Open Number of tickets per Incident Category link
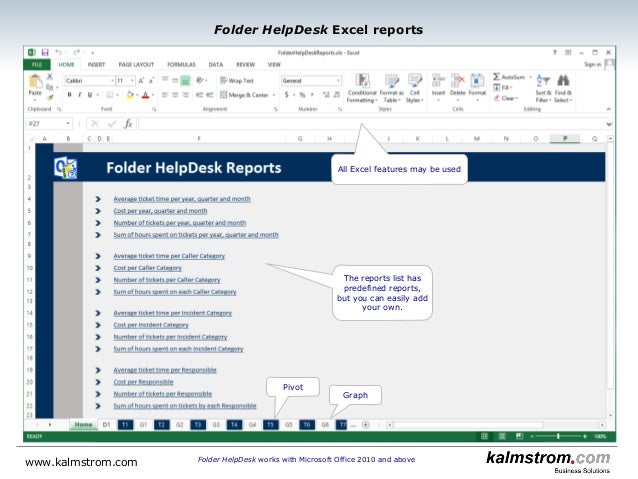The height and width of the screenshot is (479, 638). [170, 337]
